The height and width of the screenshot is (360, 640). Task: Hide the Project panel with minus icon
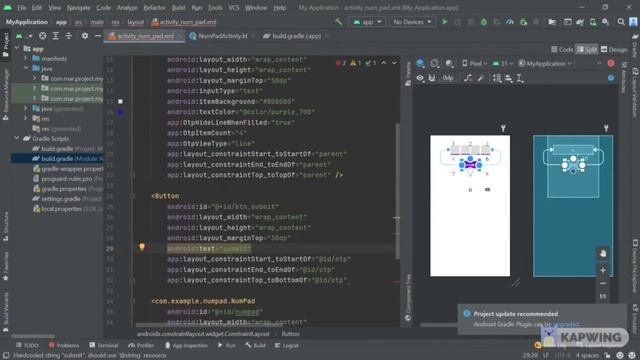point(98,36)
